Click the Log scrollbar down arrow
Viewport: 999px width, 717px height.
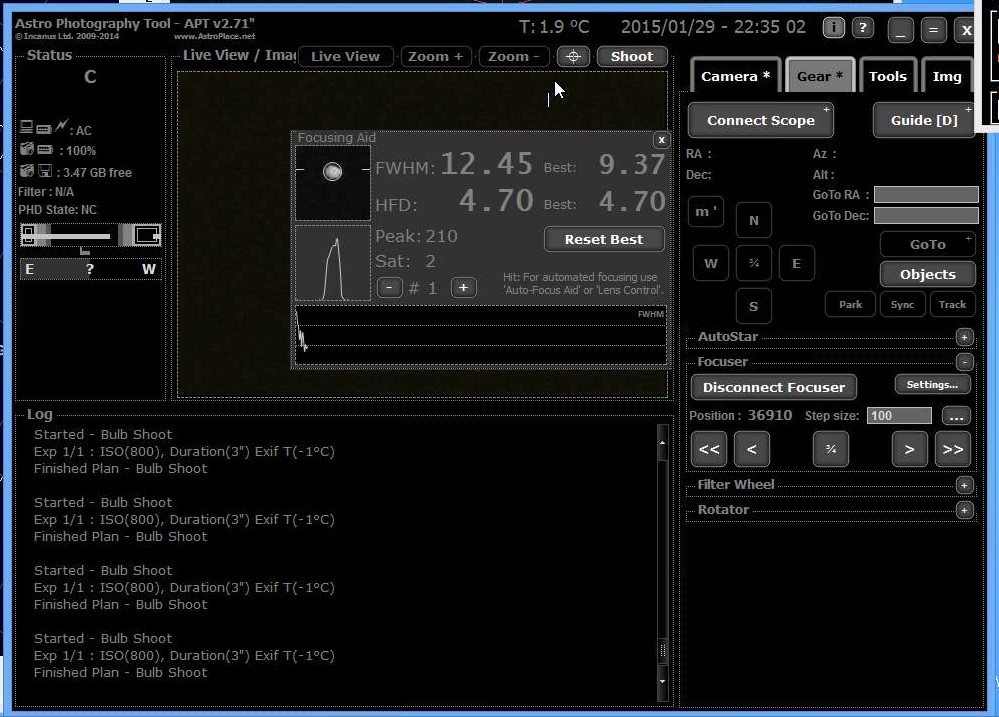(x=662, y=681)
